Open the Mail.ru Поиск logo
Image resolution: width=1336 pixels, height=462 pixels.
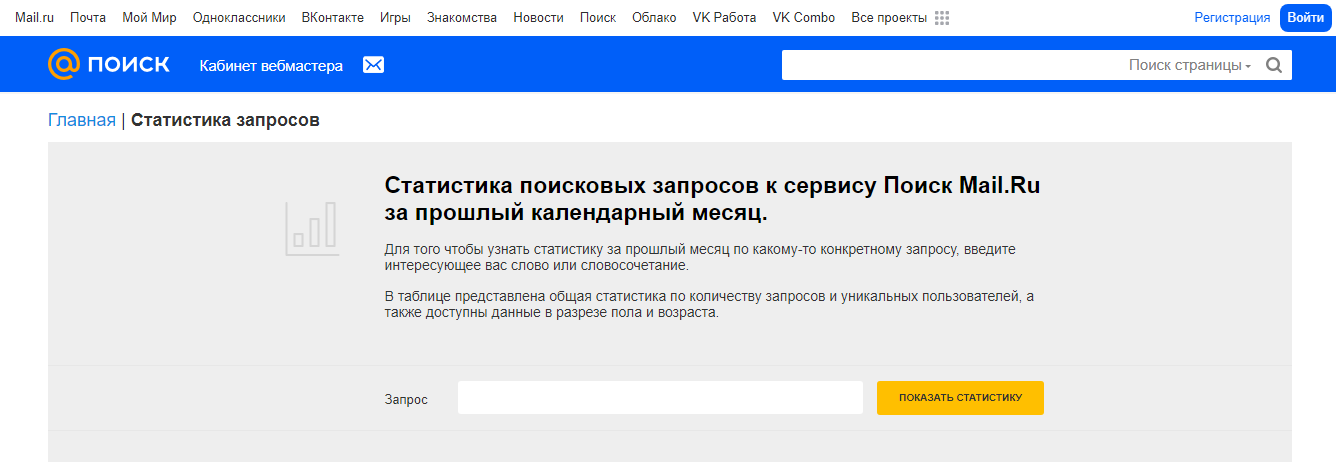[x=109, y=65]
